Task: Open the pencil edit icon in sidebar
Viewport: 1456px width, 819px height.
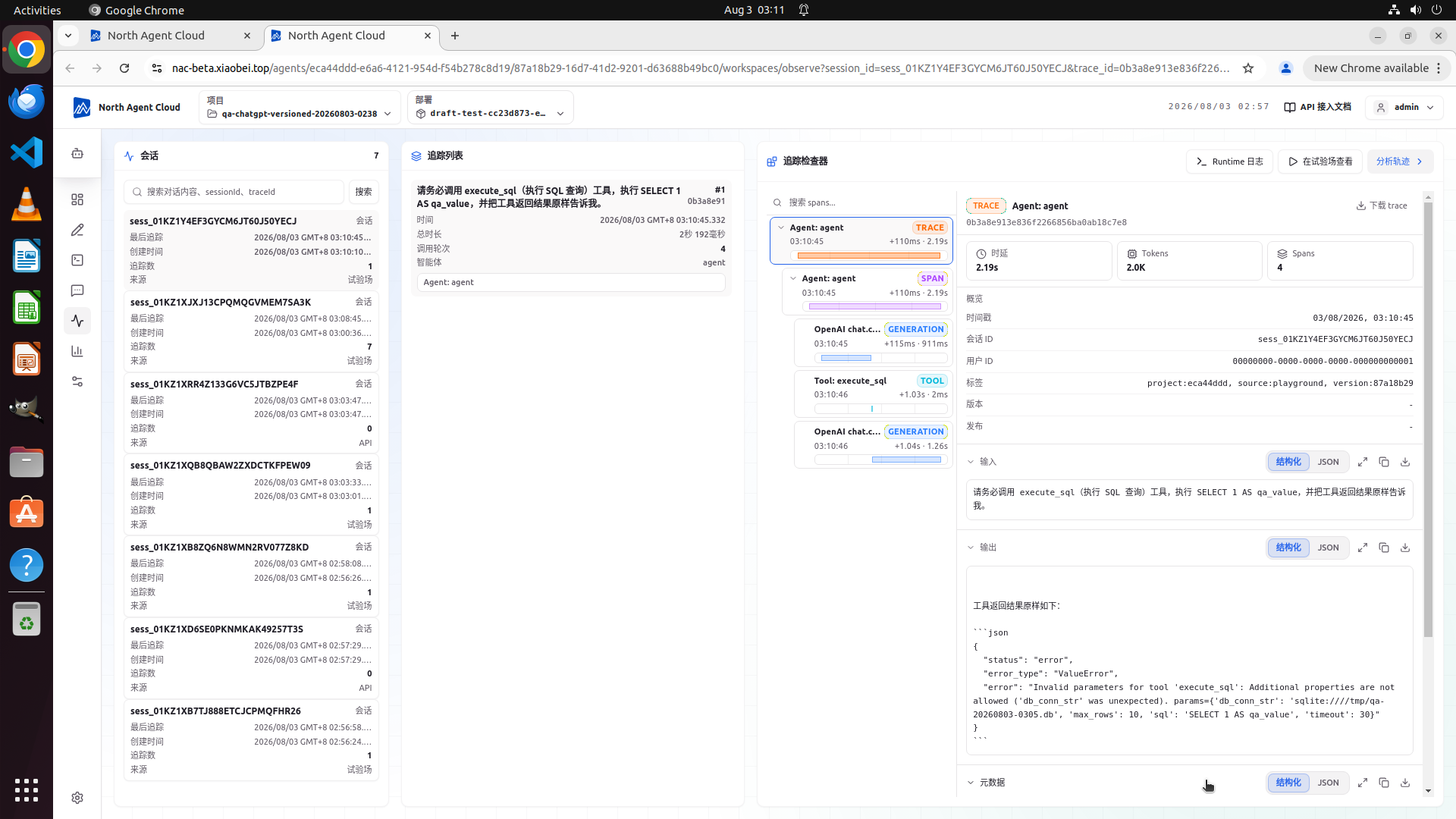Action: click(77, 230)
